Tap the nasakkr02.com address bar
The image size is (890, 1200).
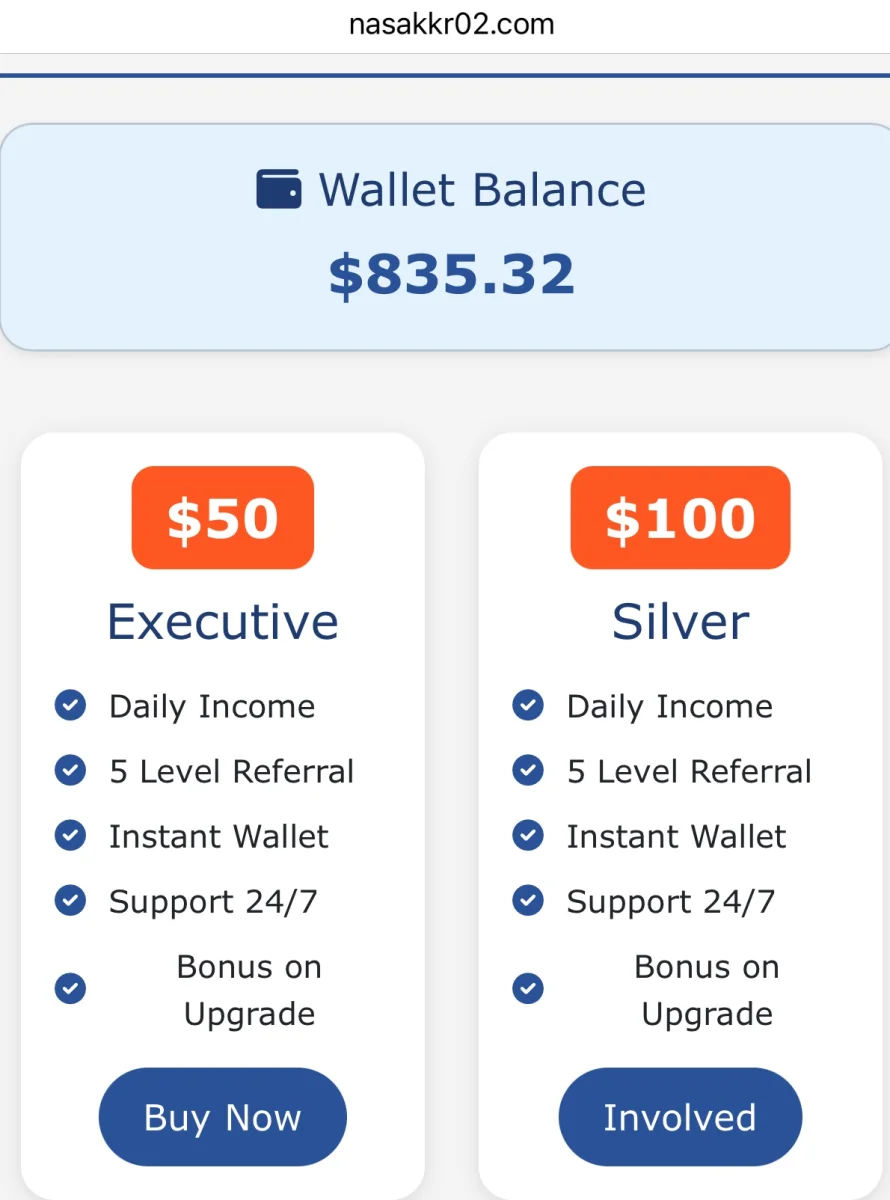(451, 24)
